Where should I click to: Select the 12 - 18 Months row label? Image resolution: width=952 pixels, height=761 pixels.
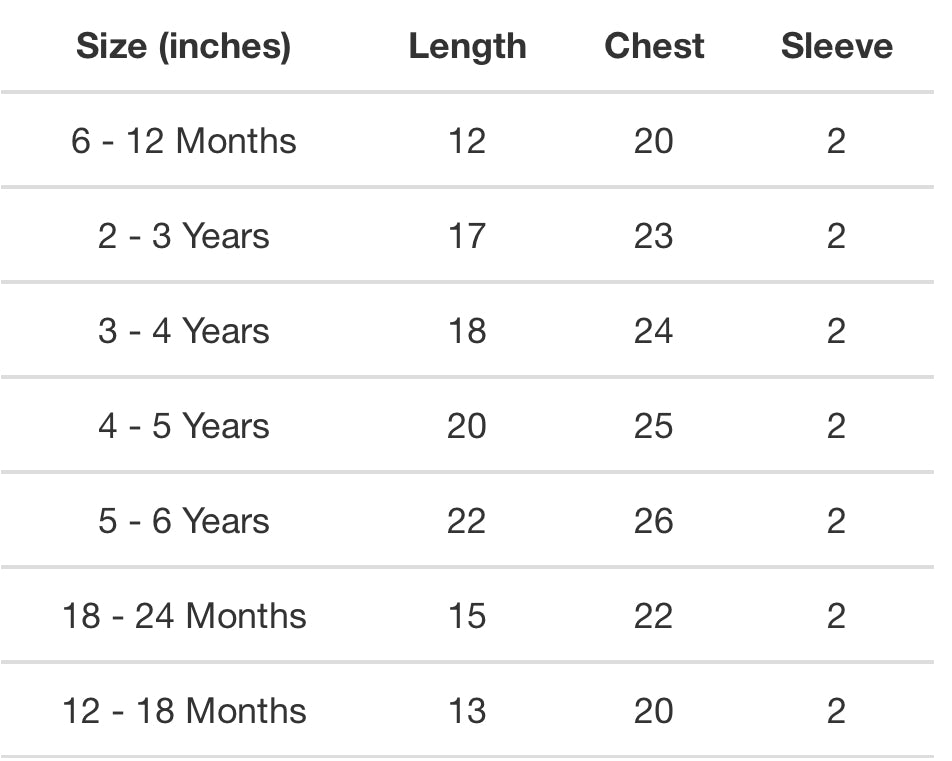(183, 711)
